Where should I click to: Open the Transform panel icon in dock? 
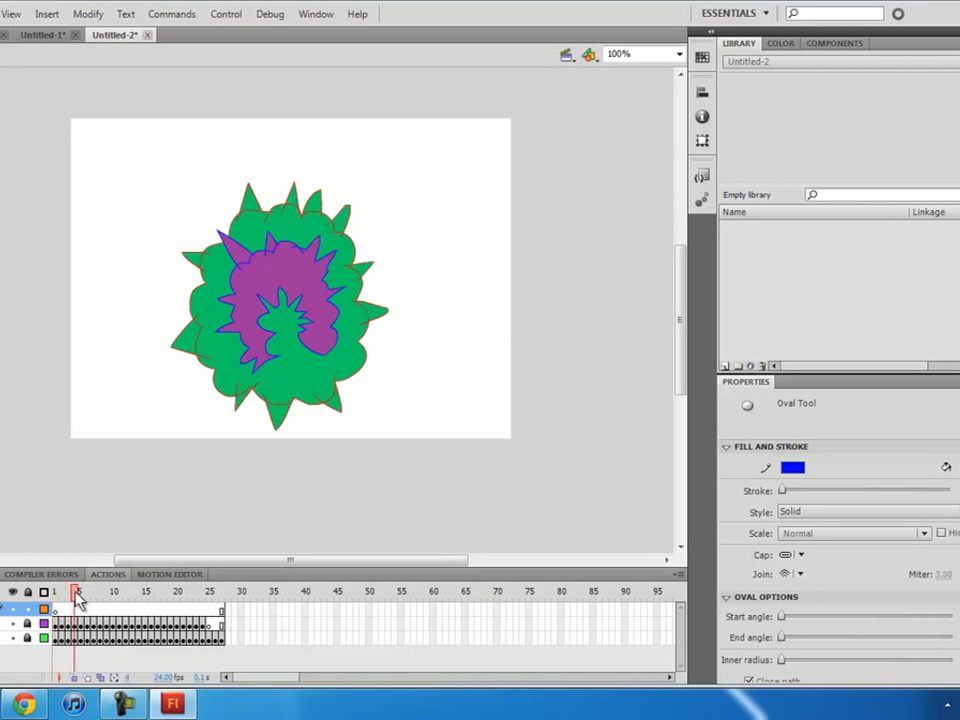click(x=702, y=141)
